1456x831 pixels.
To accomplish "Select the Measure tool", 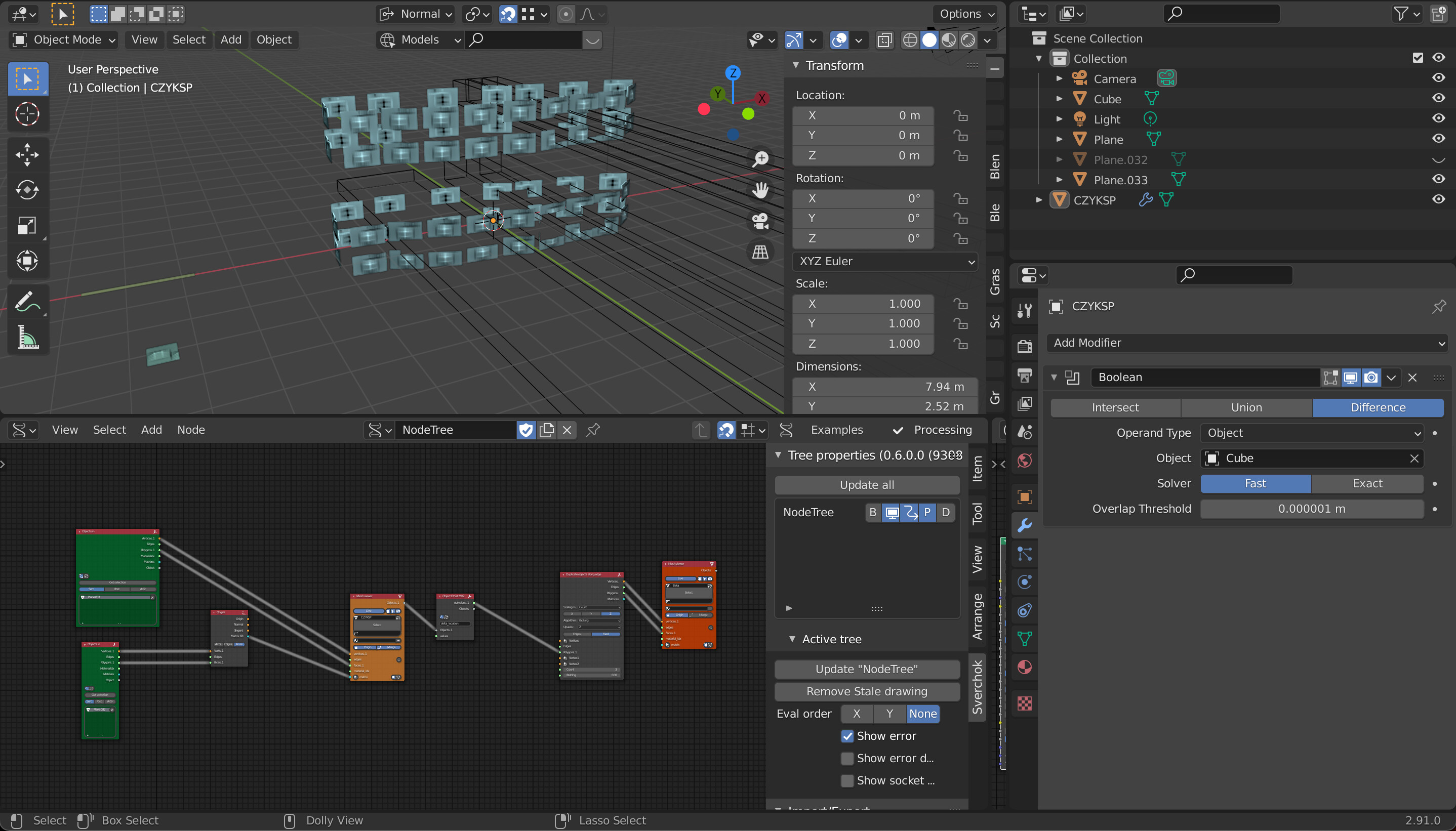I will coord(27,338).
